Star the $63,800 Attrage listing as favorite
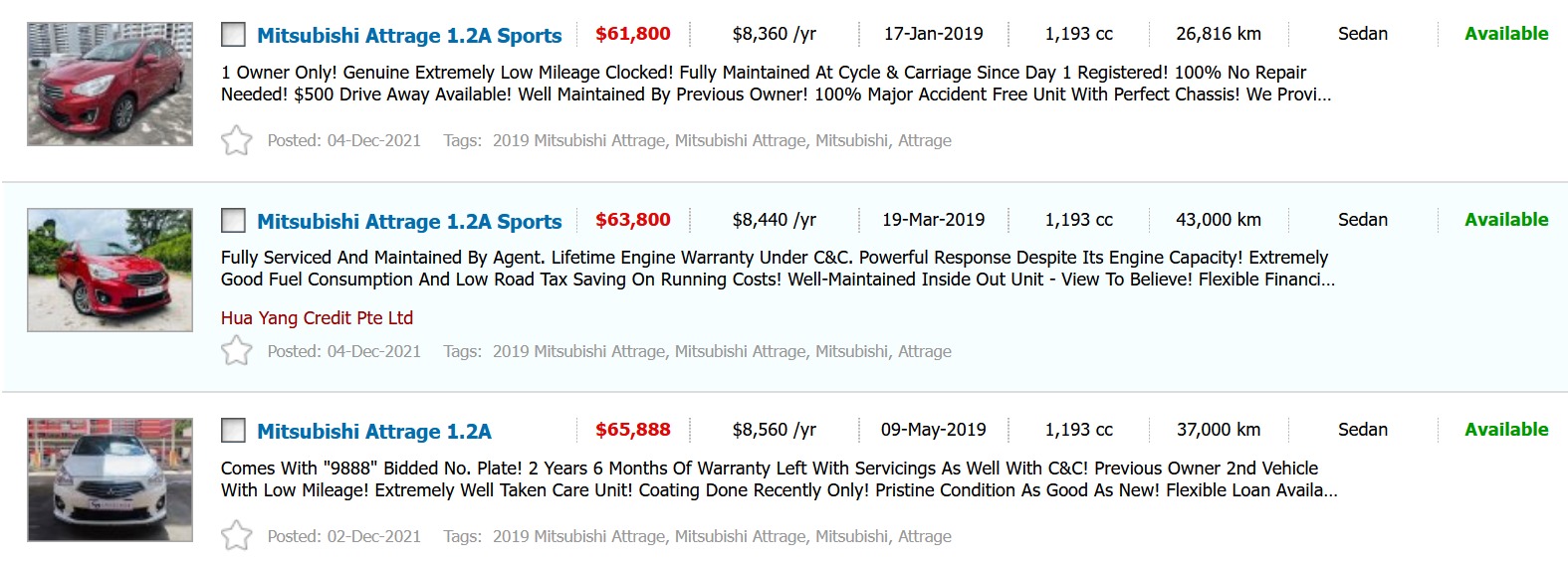1568x566 pixels. pyautogui.click(x=236, y=351)
